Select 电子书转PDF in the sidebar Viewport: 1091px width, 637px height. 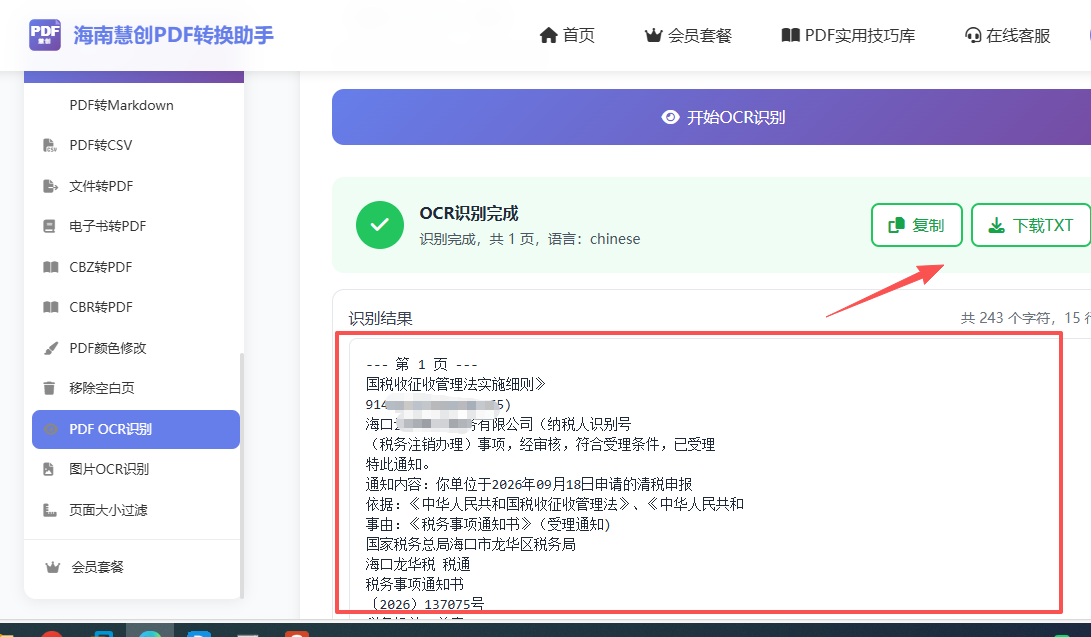[x=107, y=227]
